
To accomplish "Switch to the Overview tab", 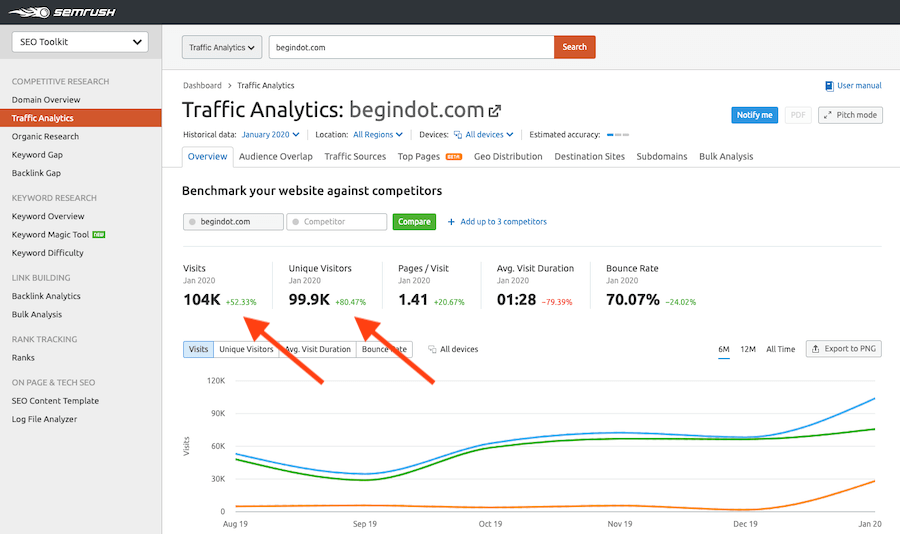I will [x=207, y=157].
